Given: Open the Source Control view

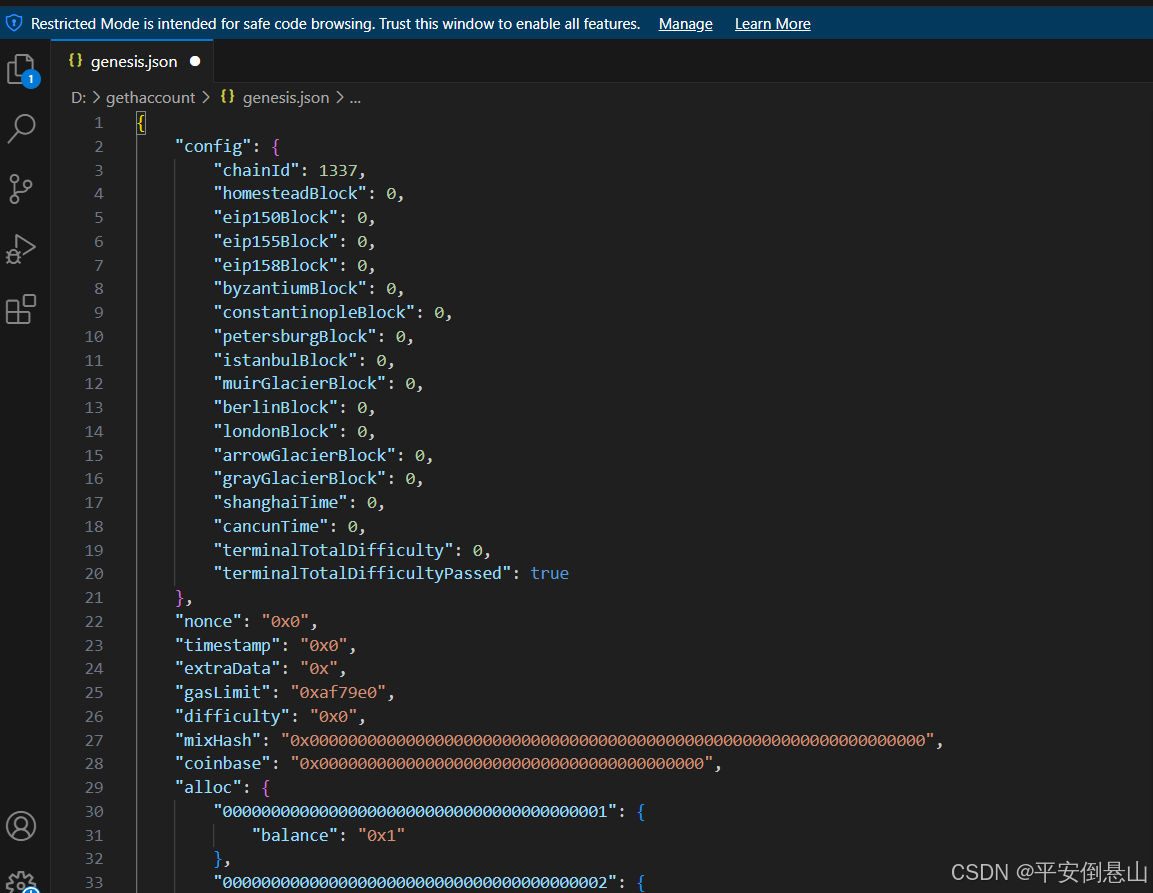Looking at the screenshot, I should pyautogui.click(x=21, y=189).
